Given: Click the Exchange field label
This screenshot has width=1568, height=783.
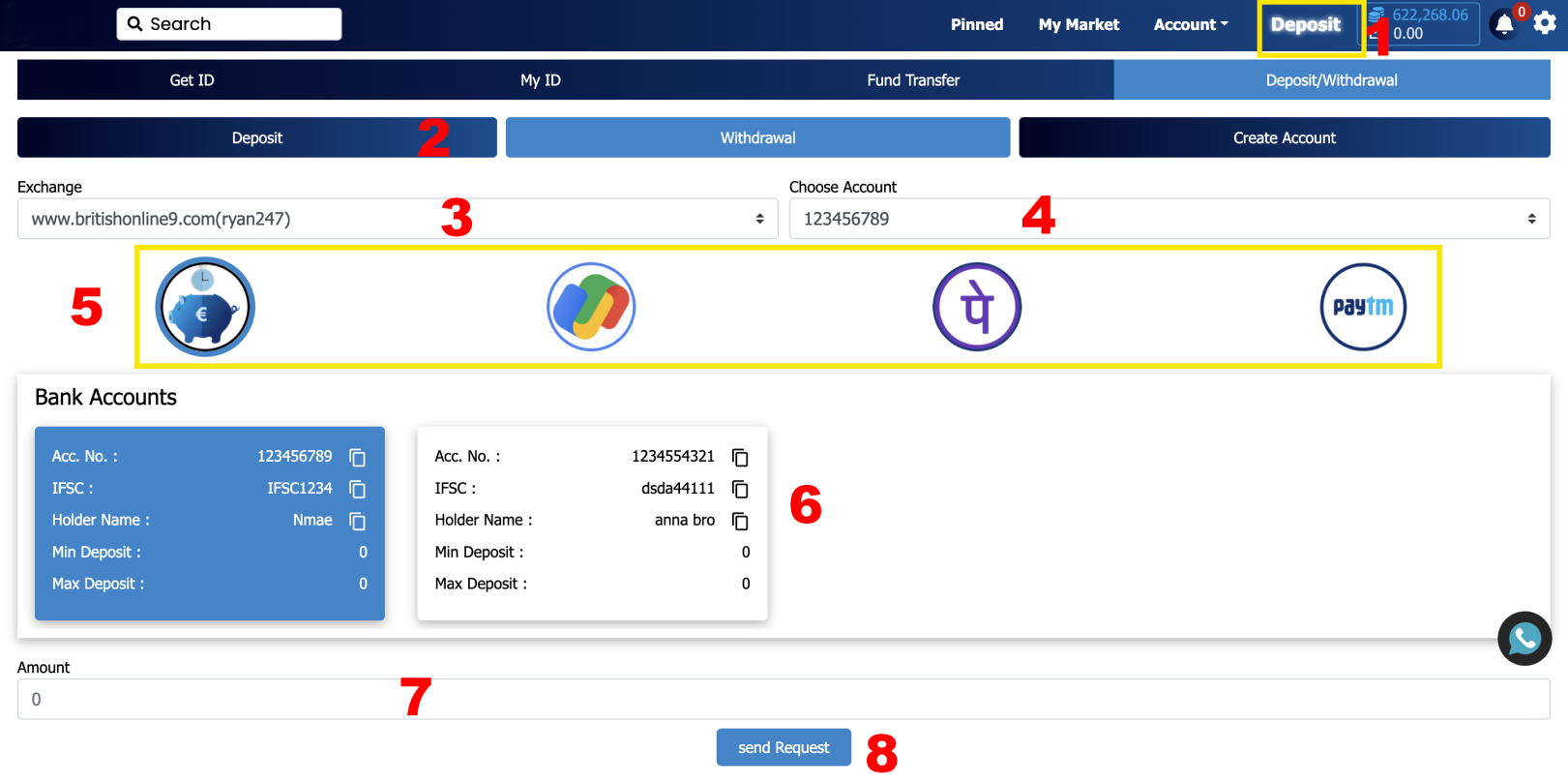Looking at the screenshot, I should coord(49,187).
